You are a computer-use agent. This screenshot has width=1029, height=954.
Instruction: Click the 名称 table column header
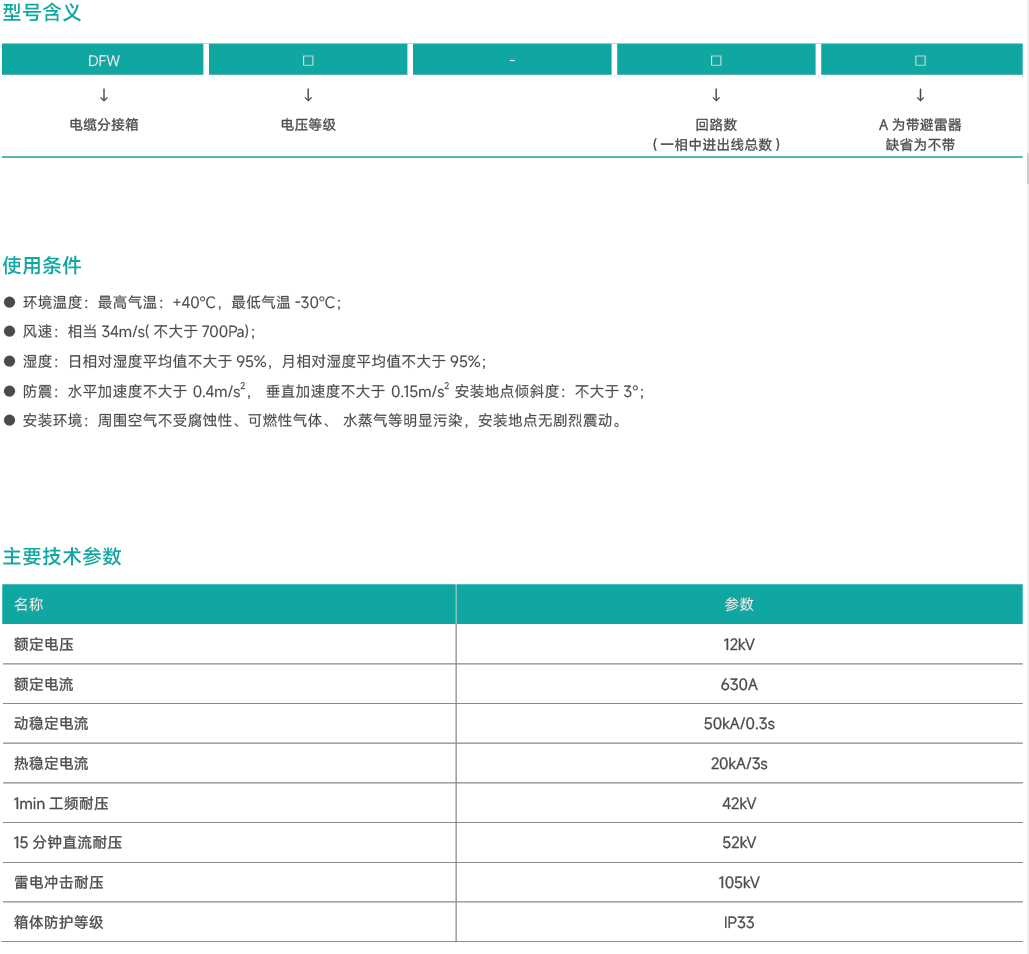click(29, 605)
